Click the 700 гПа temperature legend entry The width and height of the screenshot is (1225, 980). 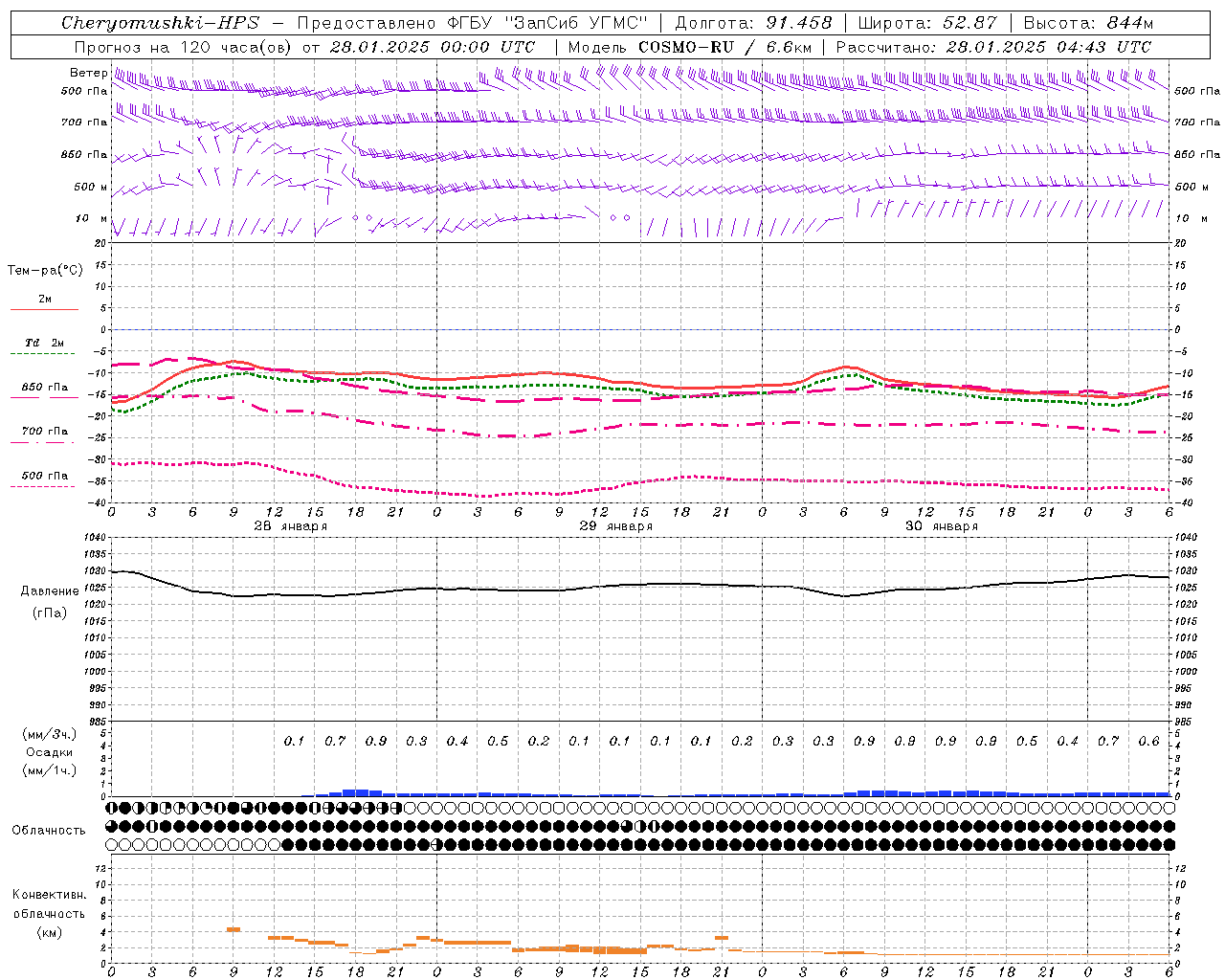click(x=44, y=432)
